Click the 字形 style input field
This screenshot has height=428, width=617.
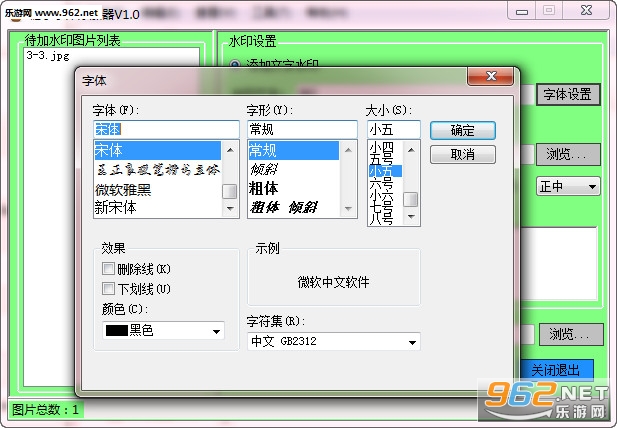tap(302, 129)
